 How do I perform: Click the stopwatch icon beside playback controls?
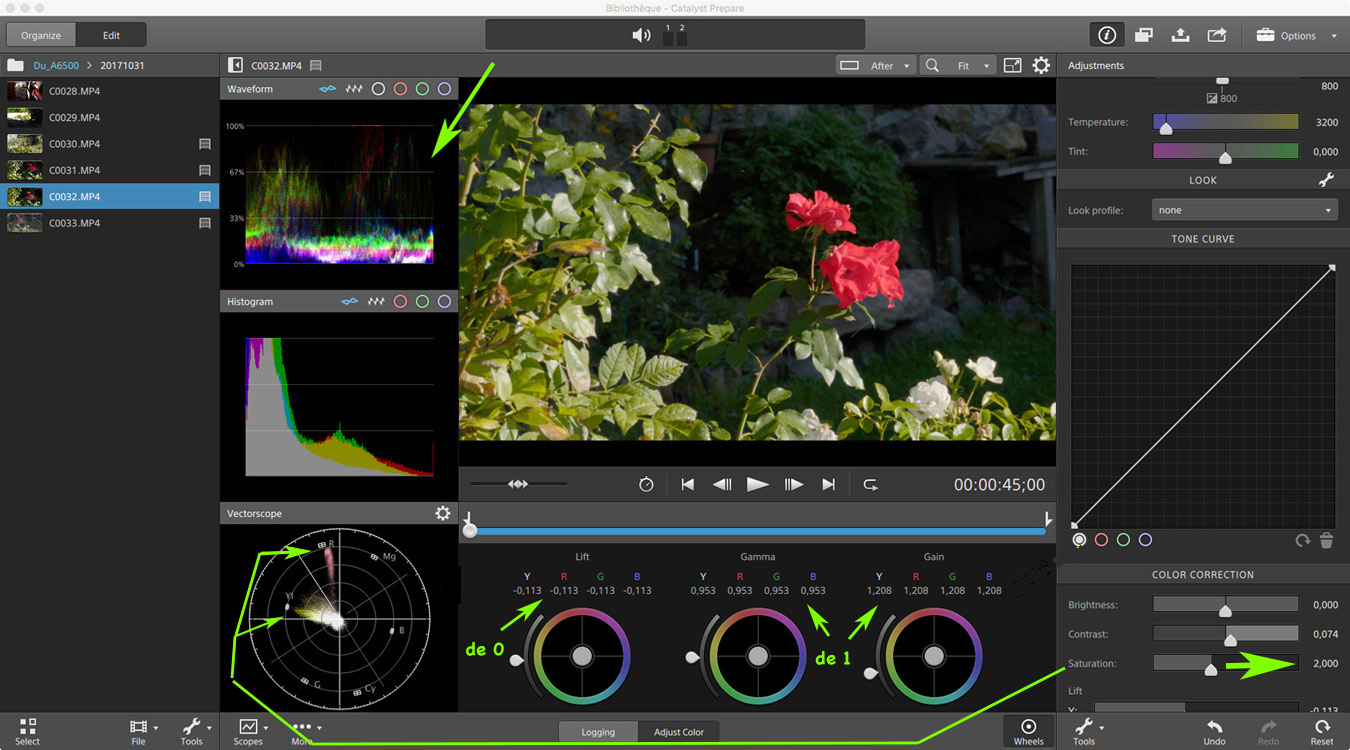click(x=646, y=484)
